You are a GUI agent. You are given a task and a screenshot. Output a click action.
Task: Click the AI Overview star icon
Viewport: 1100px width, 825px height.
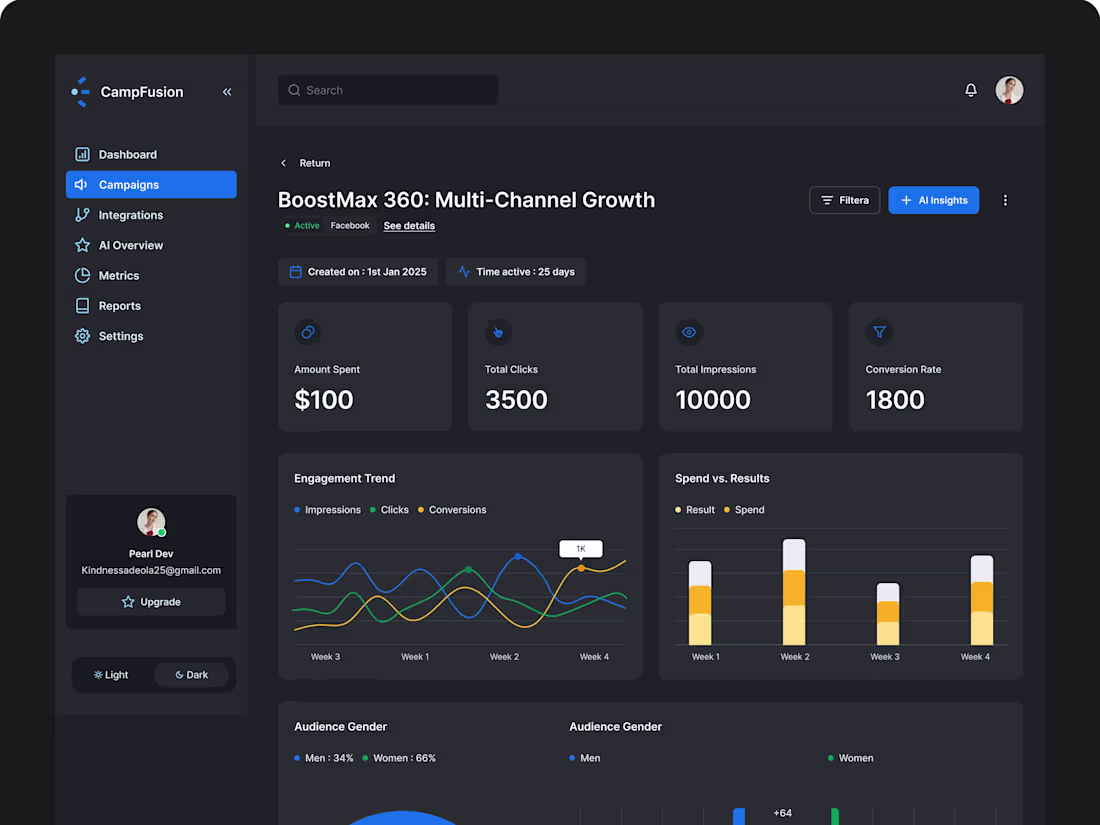(x=82, y=245)
